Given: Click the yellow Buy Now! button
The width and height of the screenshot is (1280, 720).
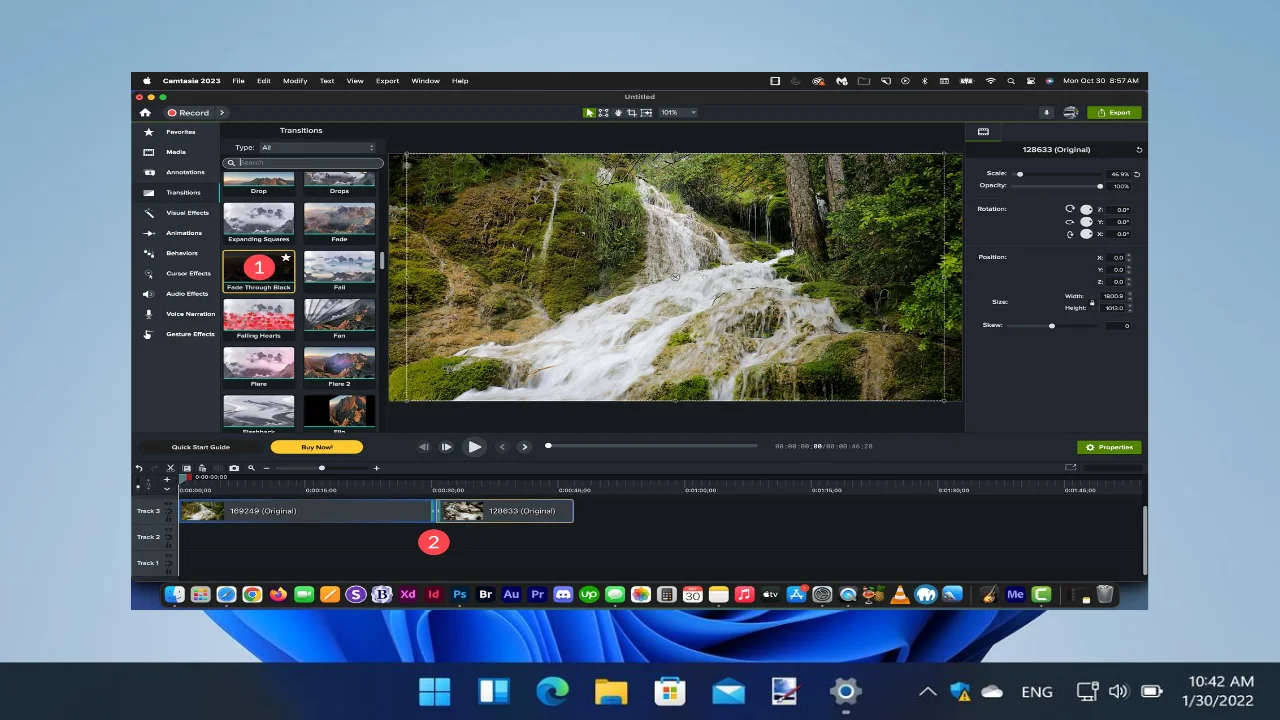Looking at the screenshot, I should (316, 447).
